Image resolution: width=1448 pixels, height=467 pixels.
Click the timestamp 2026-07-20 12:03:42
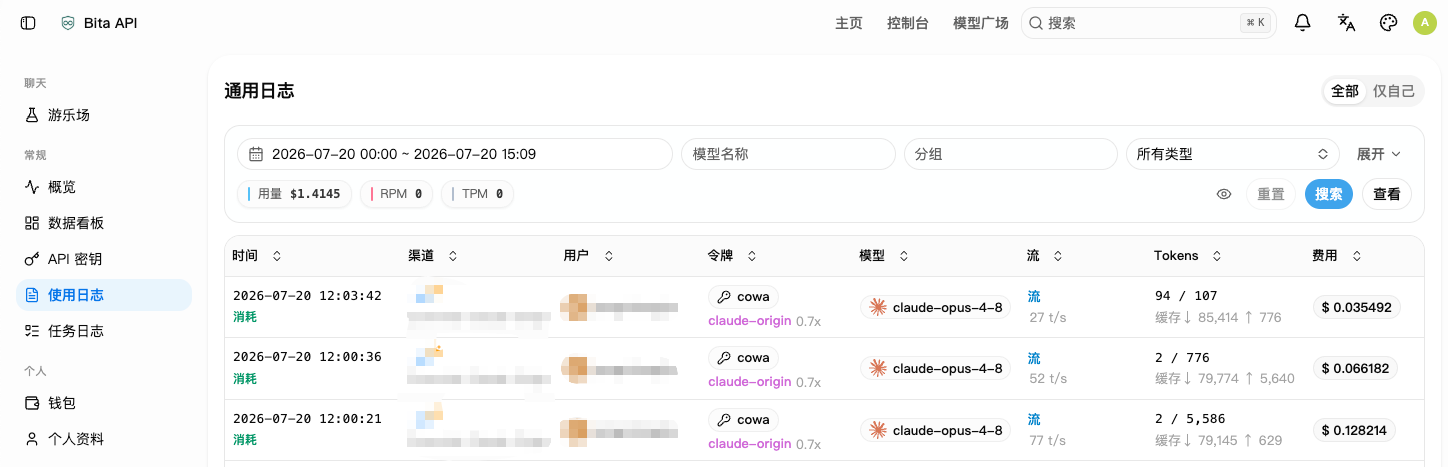pos(307,296)
